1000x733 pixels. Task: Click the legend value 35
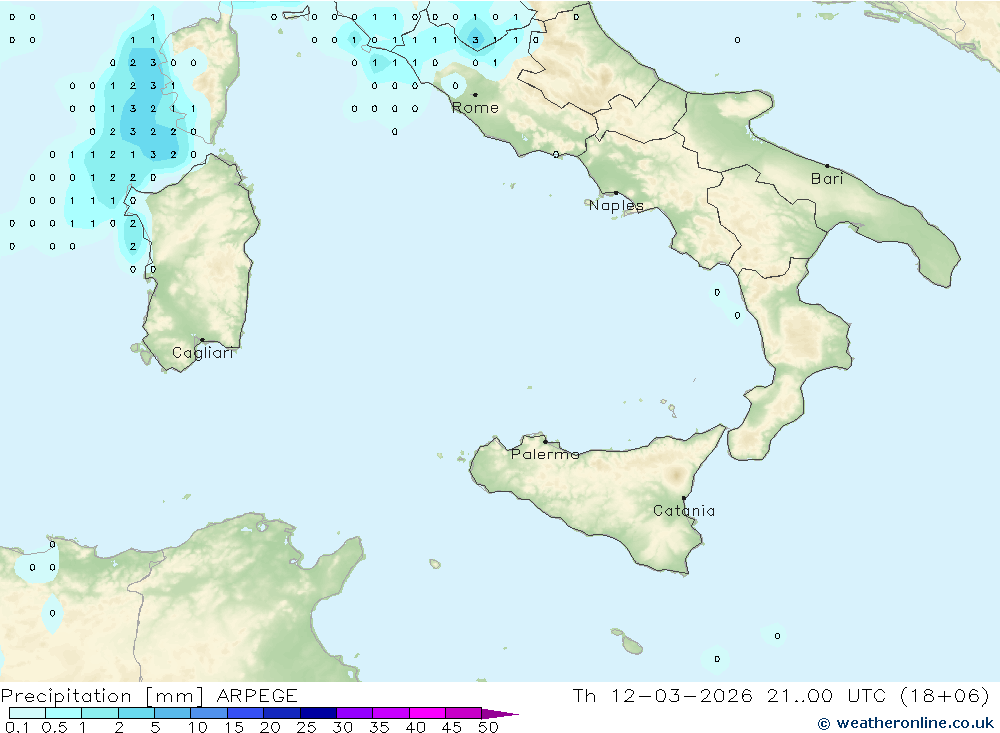pos(379,727)
